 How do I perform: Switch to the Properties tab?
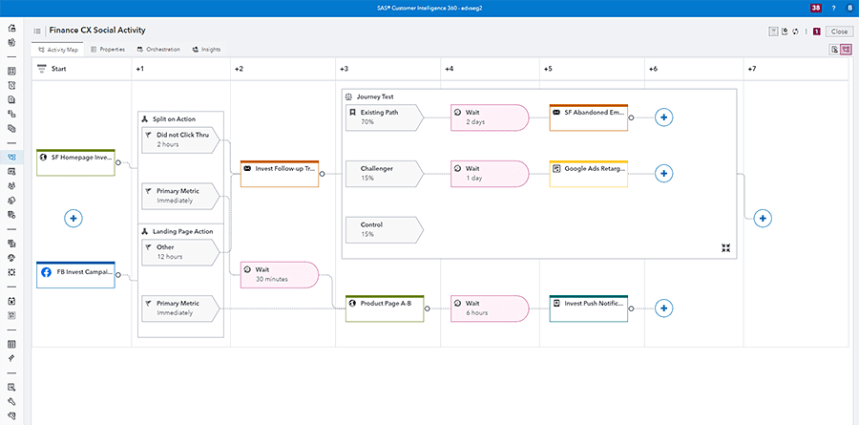(108, 49)
